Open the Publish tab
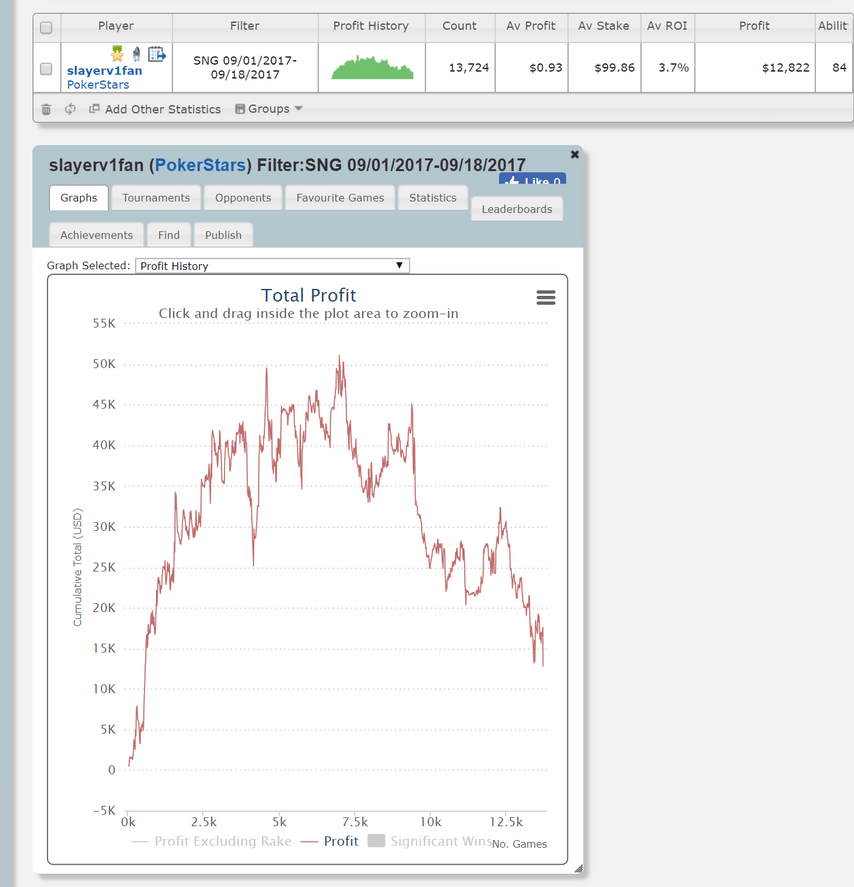 coord(223,235)
